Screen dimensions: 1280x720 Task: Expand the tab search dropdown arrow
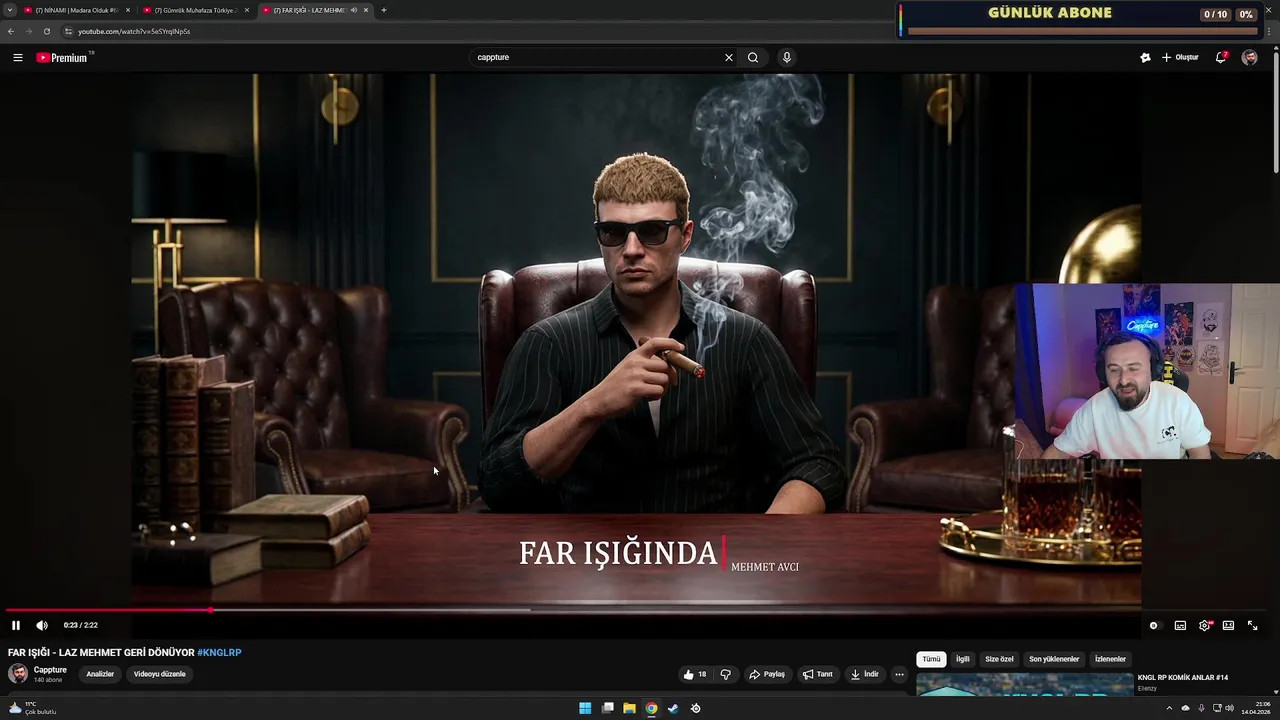tap(10, 10)
